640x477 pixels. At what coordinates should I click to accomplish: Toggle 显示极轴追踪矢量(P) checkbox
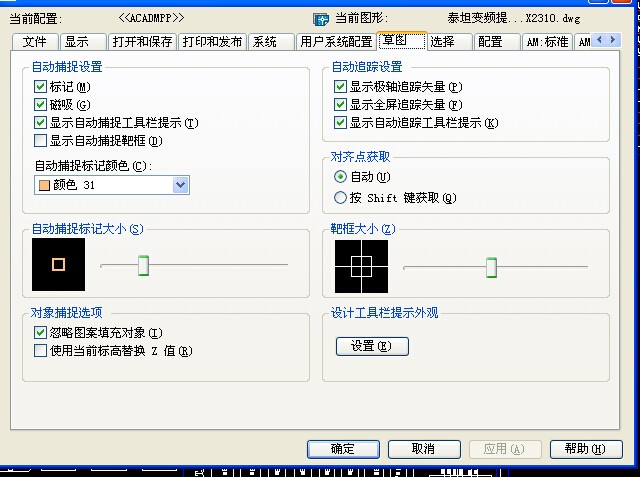tap(340, 87)
